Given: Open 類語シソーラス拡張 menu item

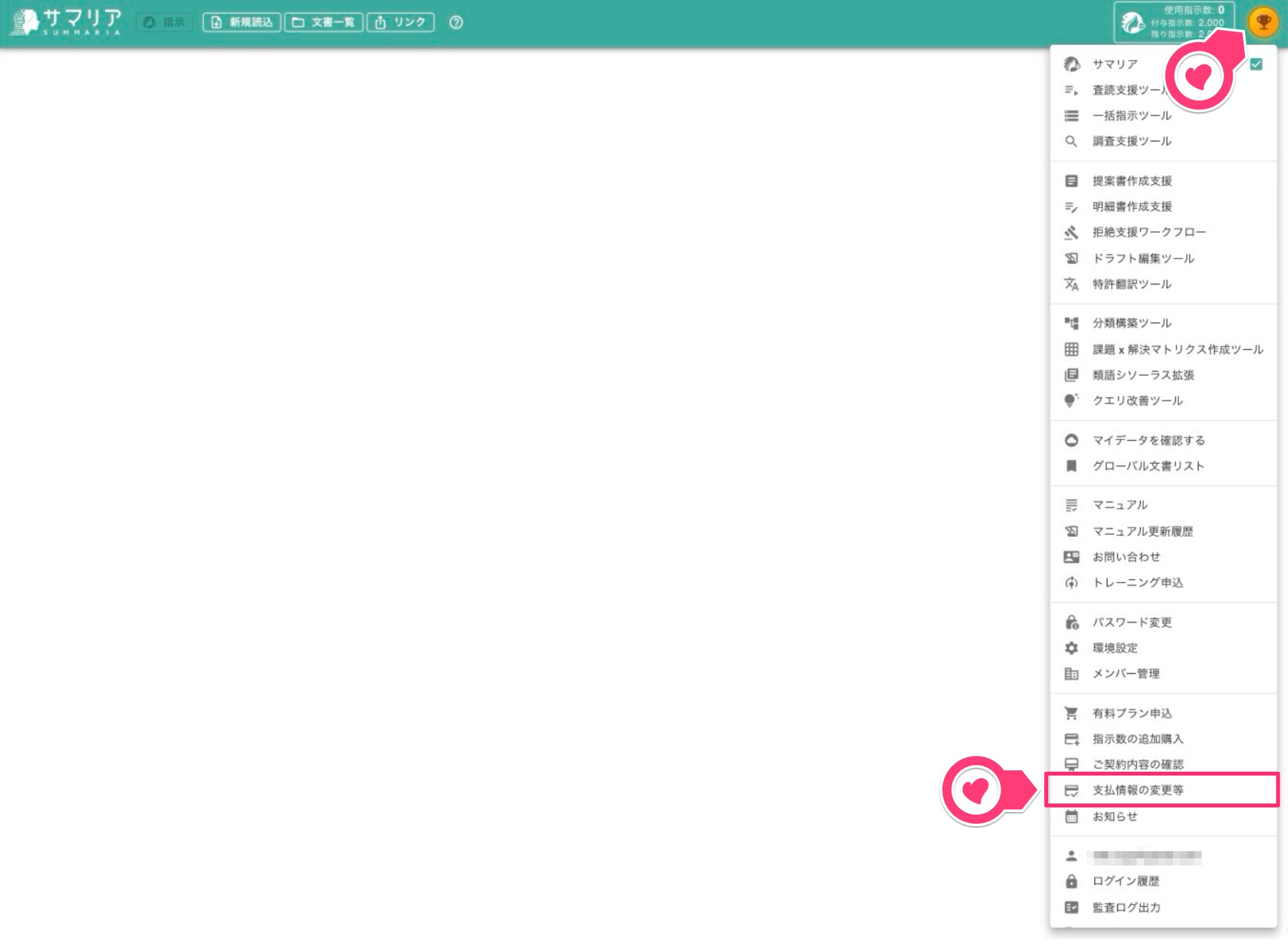Looking at the screenshot, I should [1164, 375].
